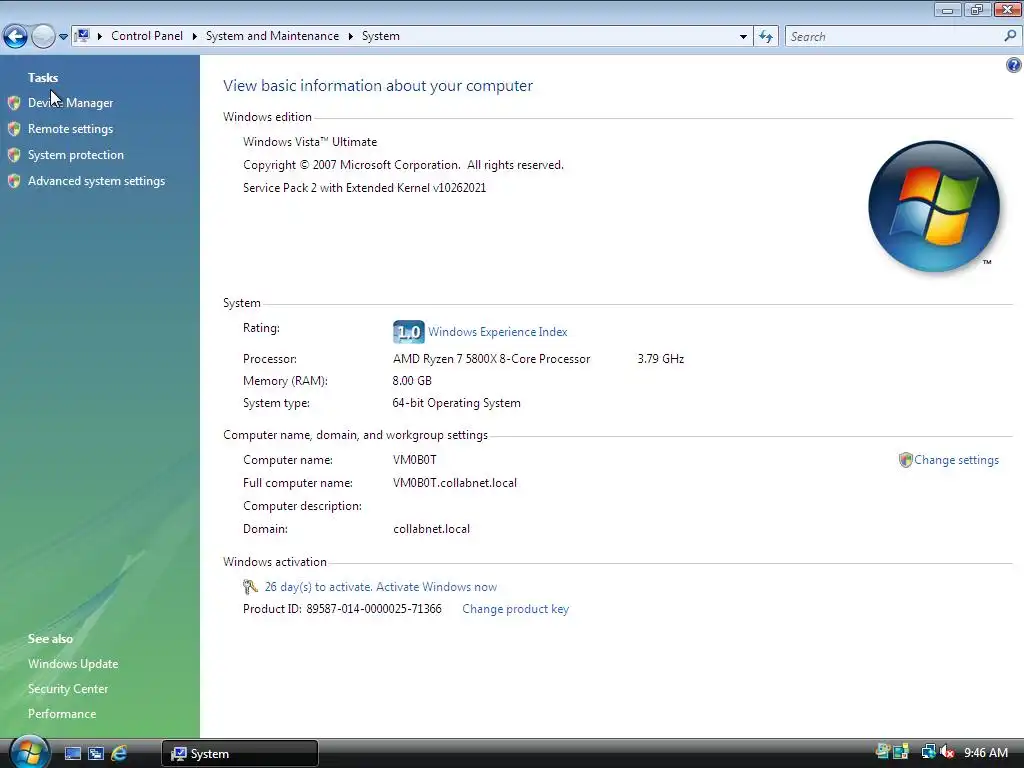Open the address bar history dropdown
1024x768 pixels.
coord(743,37)
